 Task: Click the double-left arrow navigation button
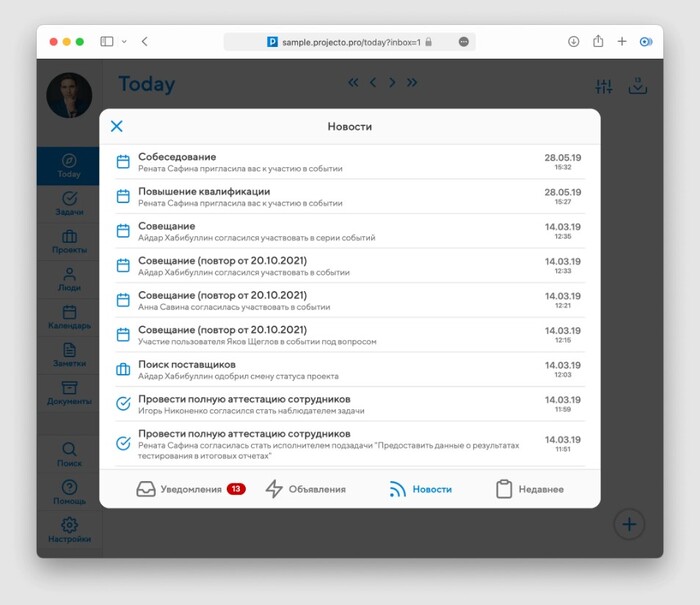tap(353, 83)
